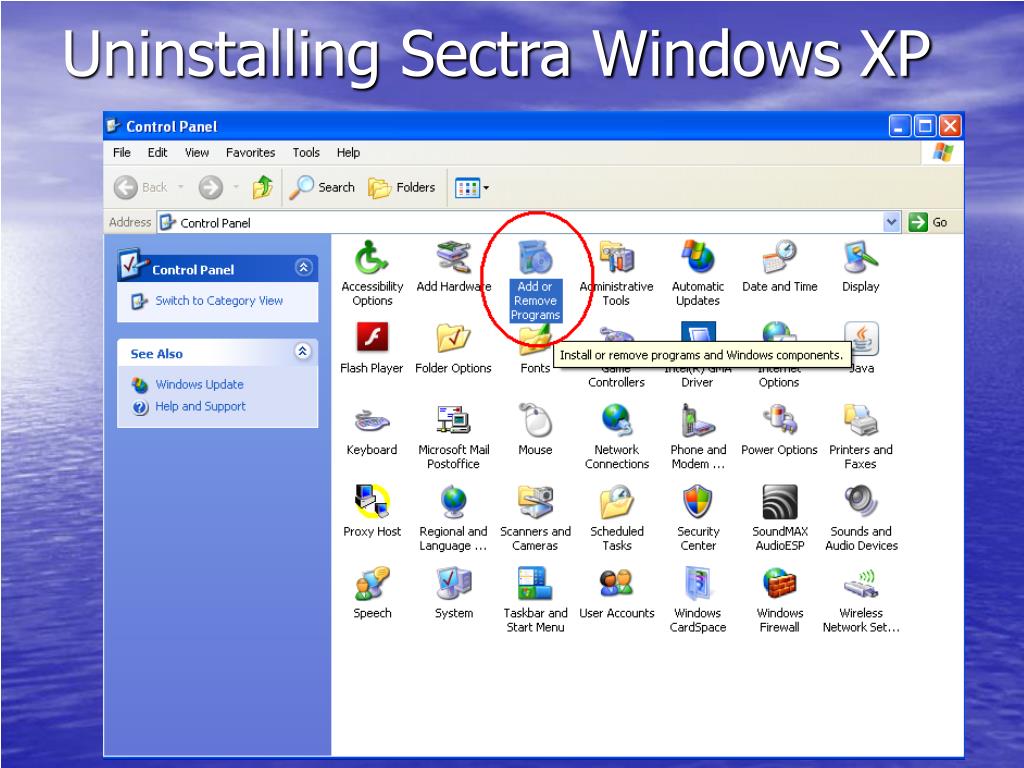Image resolution: width=1024 pixels, height=768 pixels.
Task: Click the Forward arrow button
Action: click(x=210, y=187)
